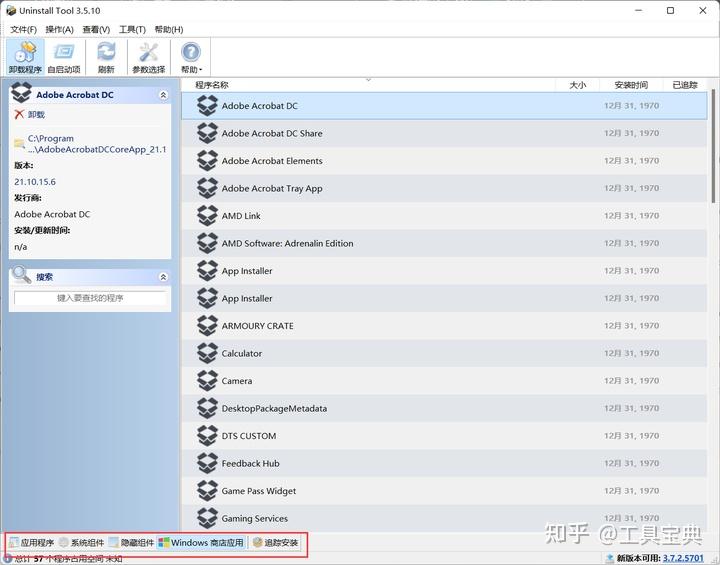720x565 pixels.
Task: Select the AMD Software: Adrenalin Edition entry
Action: pos(444,243)
